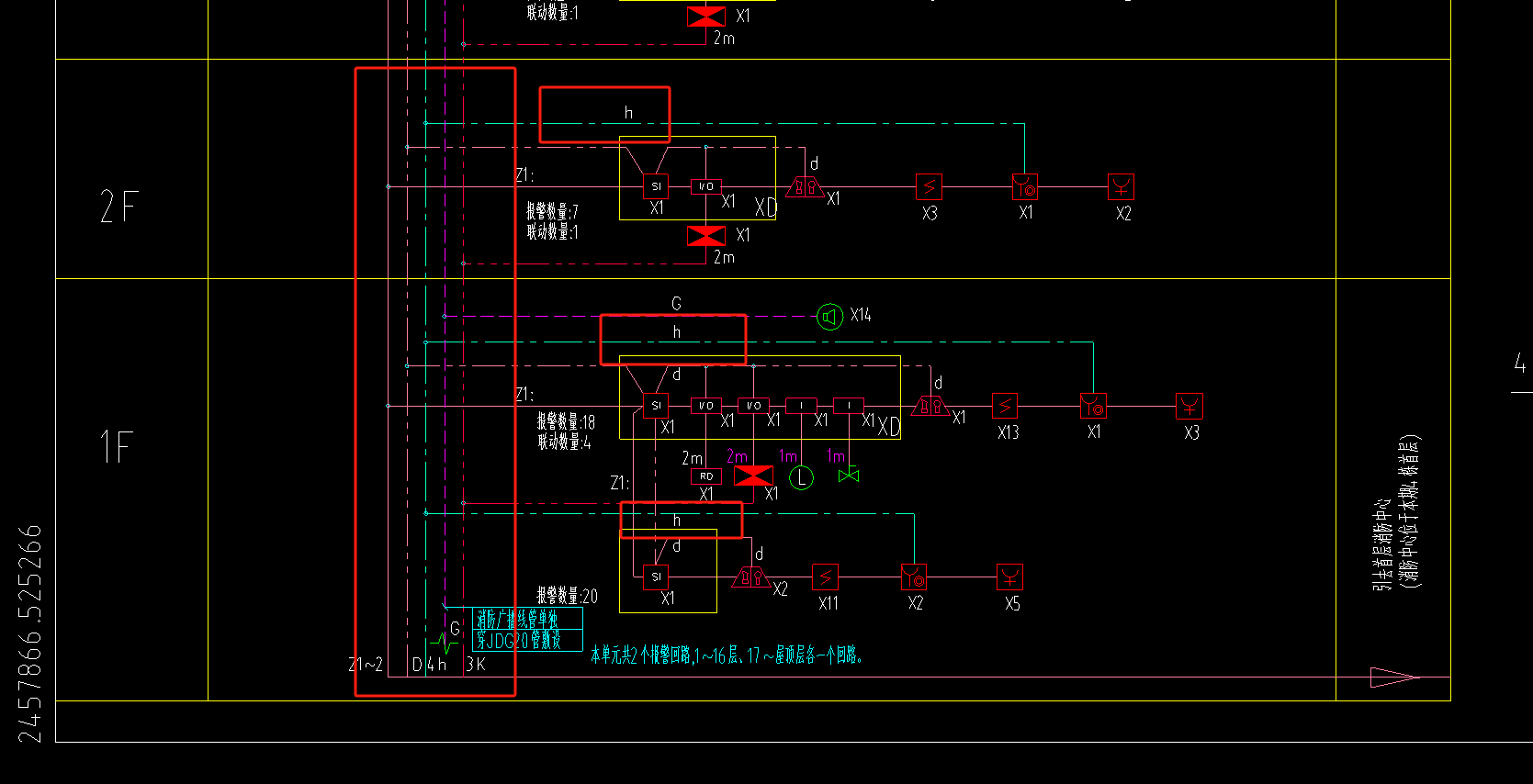Click the X5 device label
This screenshot has width=1533, height=784.
[x=1012, y=603]
